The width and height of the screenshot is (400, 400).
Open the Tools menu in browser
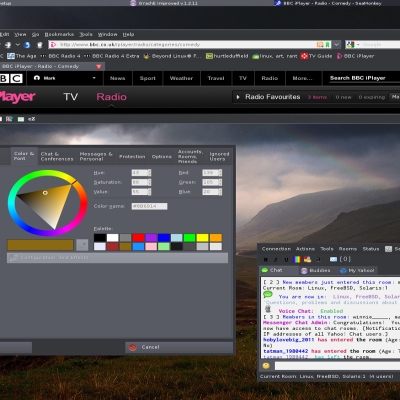click(86, 34)
